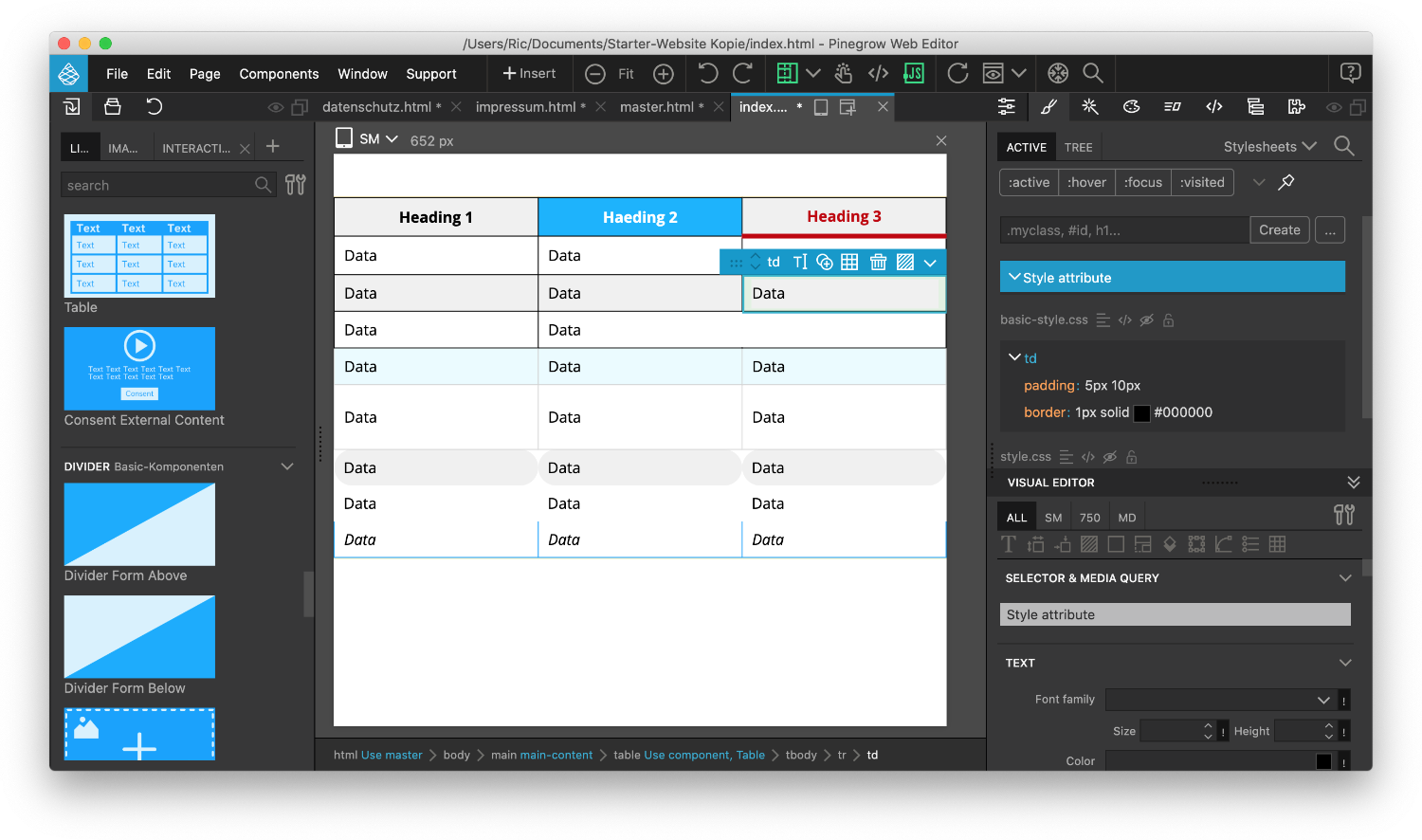
Task: Collapse the Style attribute section
Action: [1014, 277]
